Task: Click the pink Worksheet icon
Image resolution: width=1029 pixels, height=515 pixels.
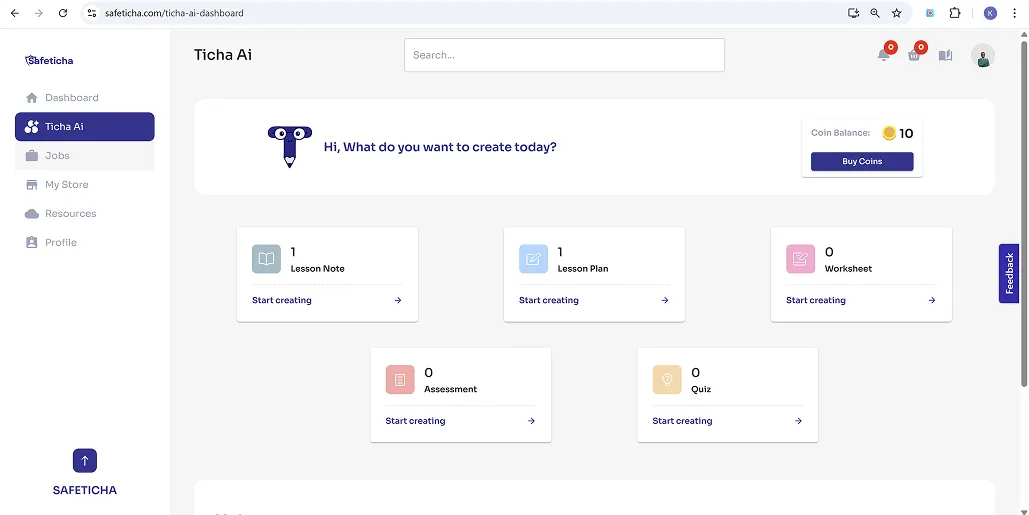Action: 800,259
